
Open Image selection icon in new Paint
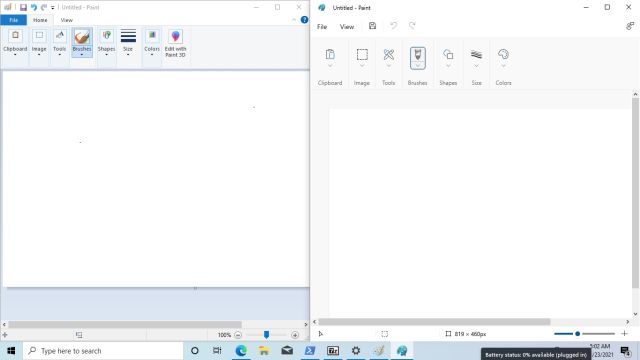coord(362,54)
